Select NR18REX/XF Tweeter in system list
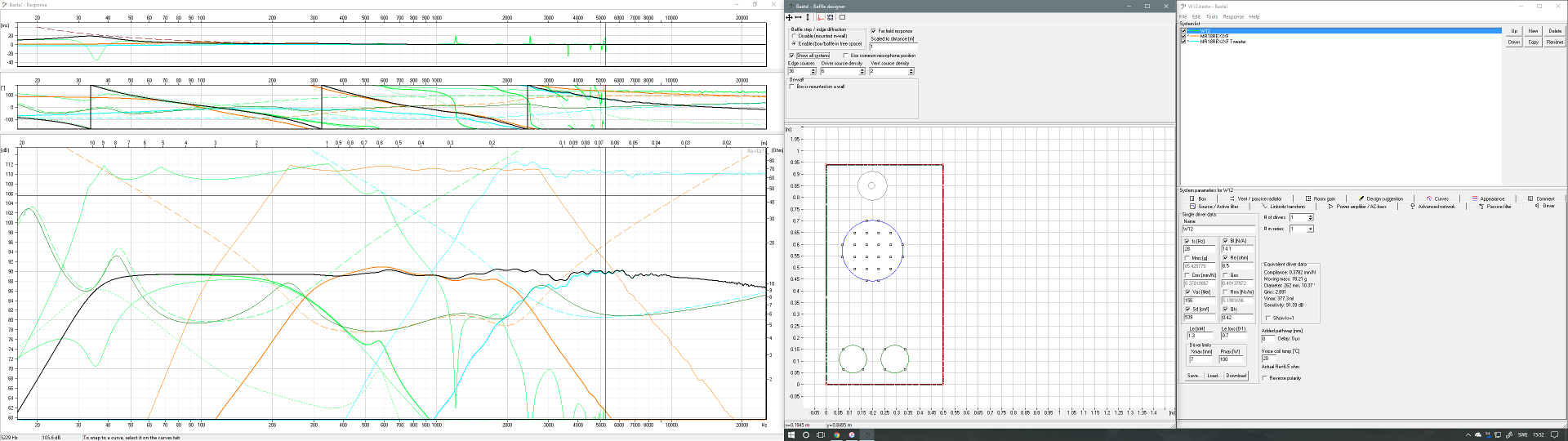This screenshot has width=1568, height=441. point(1223,42)
